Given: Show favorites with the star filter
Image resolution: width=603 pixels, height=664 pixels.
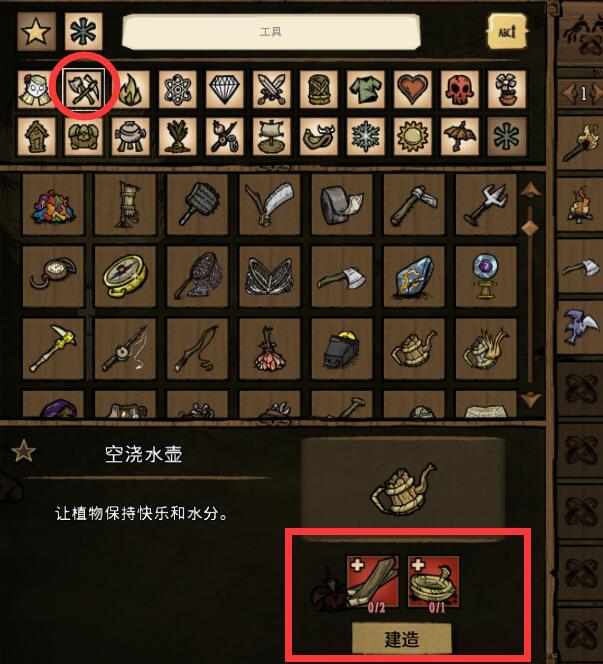Looking at the screenshot, I should [x=36, y=31].
